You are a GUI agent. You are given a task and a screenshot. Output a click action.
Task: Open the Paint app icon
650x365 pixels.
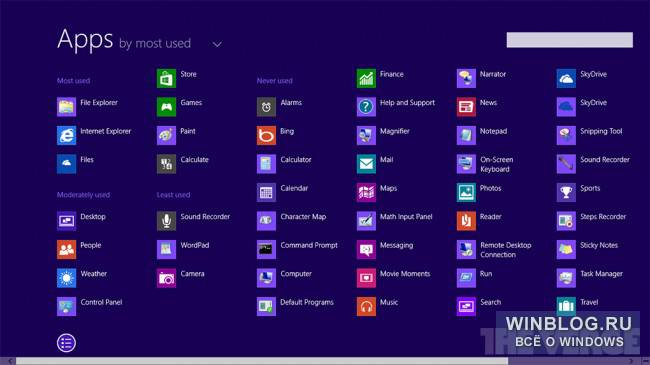pyautogui.click(x=166, y=135)
